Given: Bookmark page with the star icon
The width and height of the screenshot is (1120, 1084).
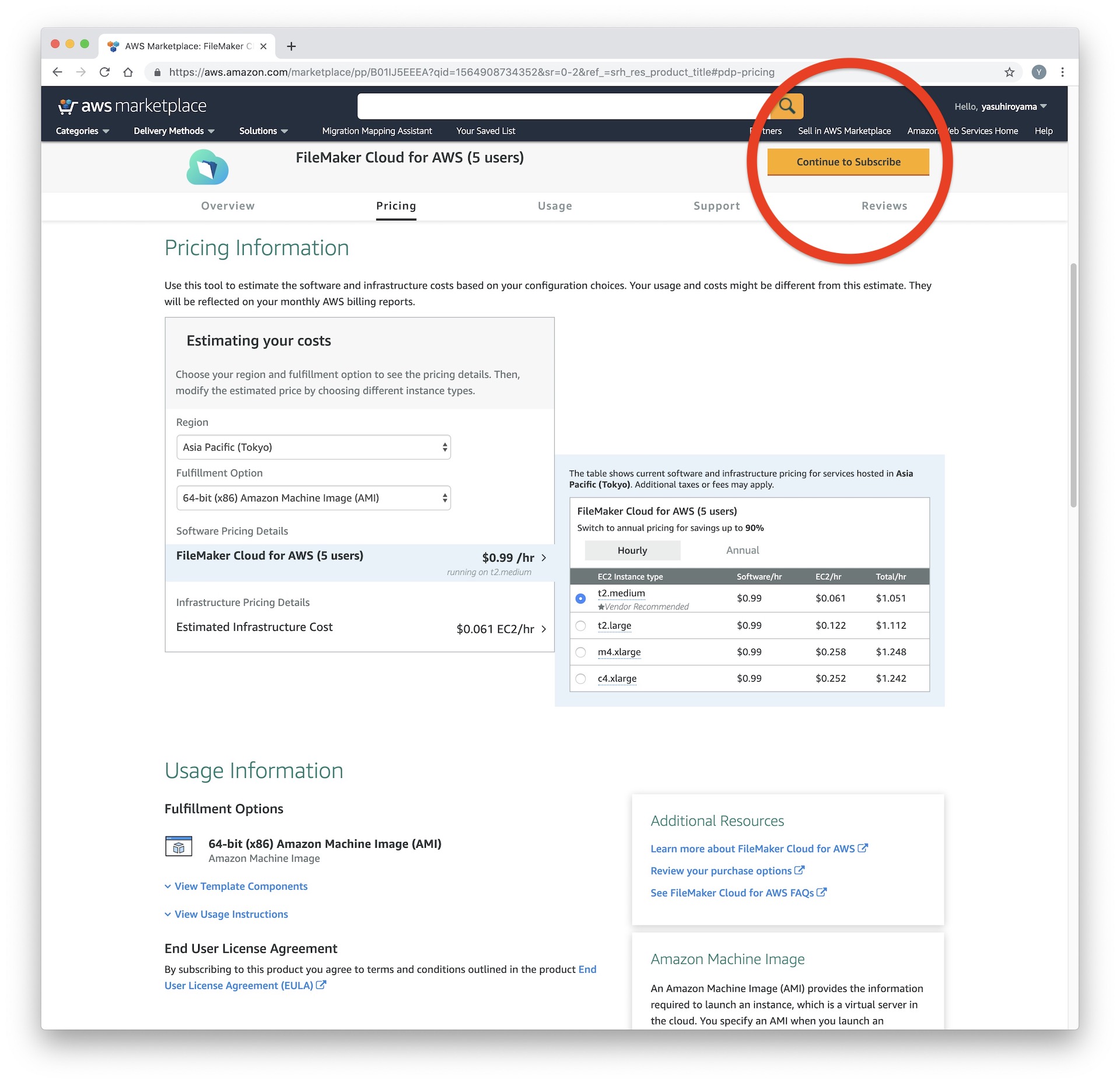Looking at the screenshot, I should tap(1009, 72).
